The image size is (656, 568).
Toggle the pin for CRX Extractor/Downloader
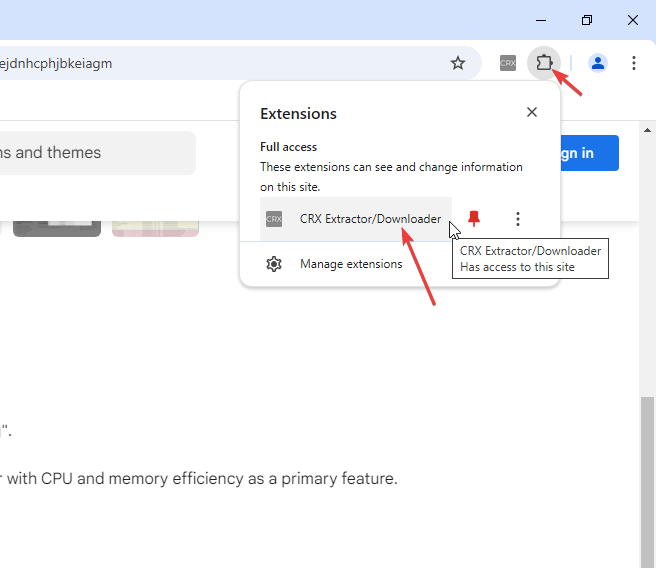474,219
